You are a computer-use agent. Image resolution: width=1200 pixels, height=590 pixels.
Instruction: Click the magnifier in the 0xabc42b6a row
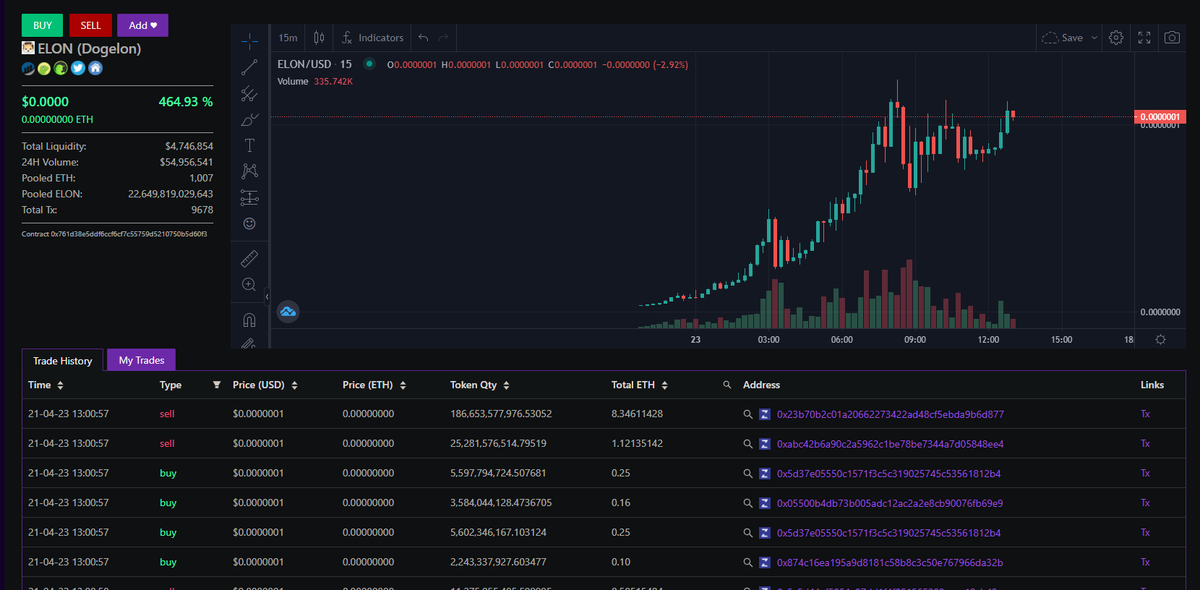click(747, 443)
